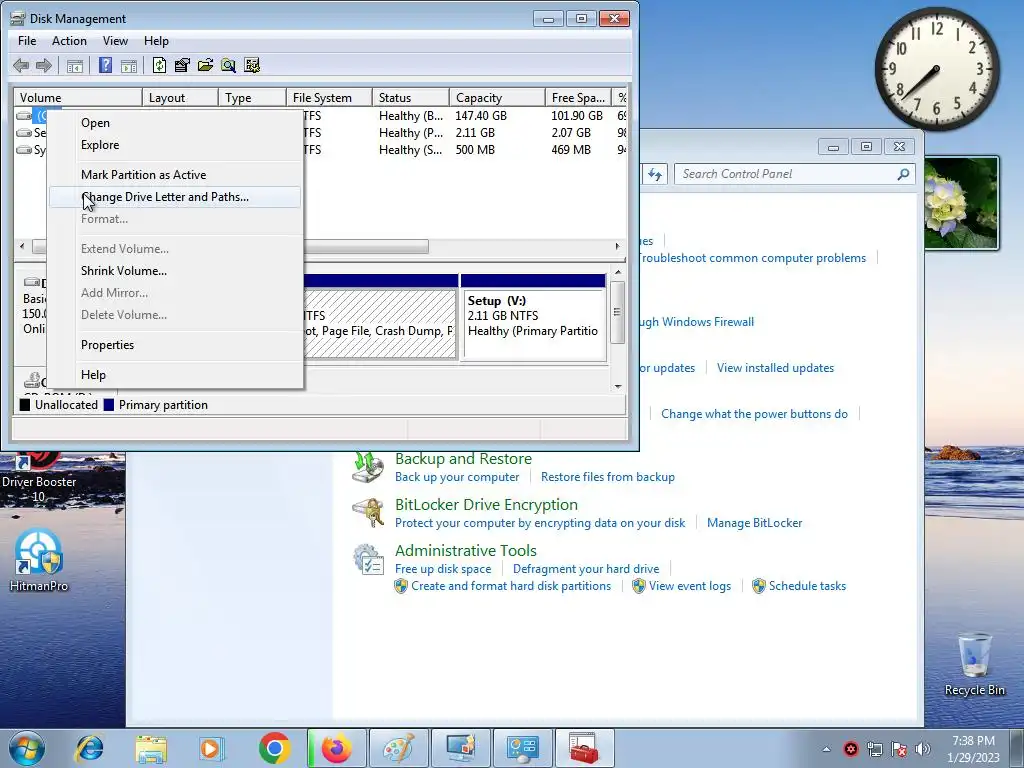
Task: Click the network tray icon
Action: (x=874, y=749)
